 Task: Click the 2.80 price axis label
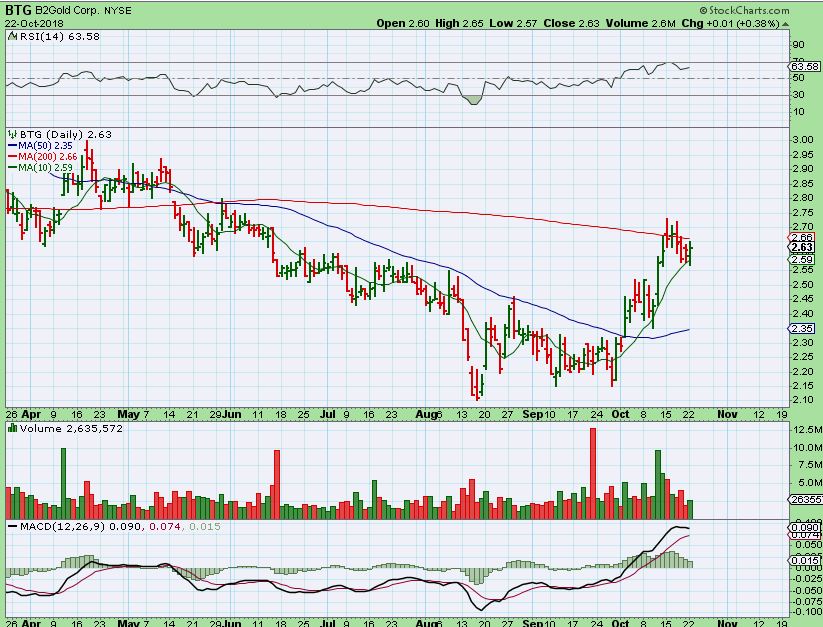[x=803, y=198]
